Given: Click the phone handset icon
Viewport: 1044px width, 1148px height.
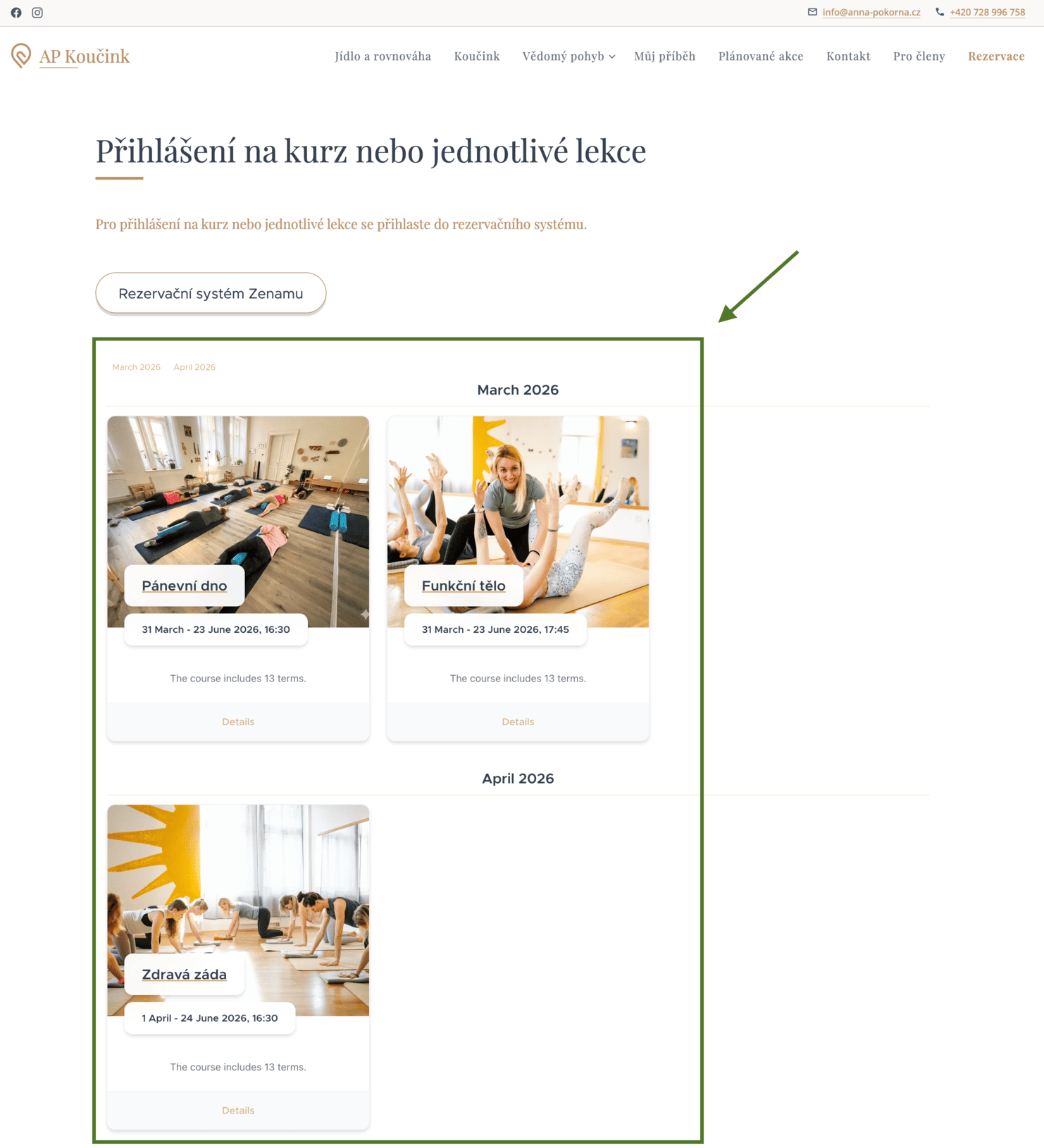Looking at the screenshot, I should (x=940, y=12).
